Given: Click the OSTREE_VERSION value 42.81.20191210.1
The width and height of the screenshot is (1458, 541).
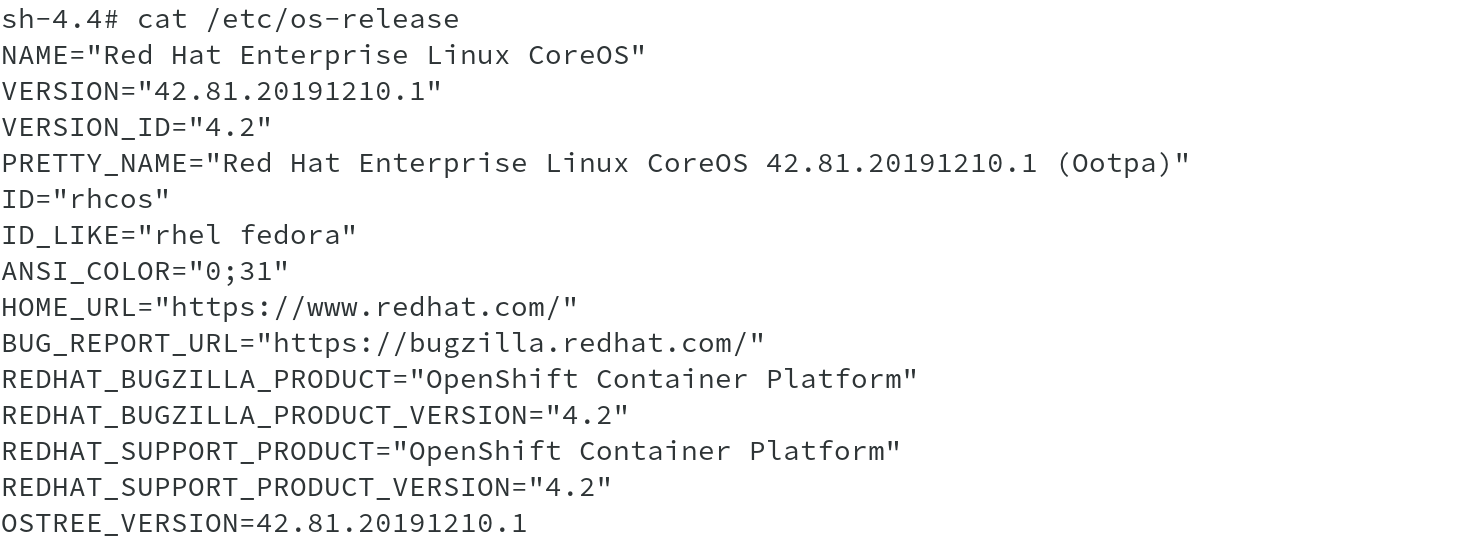Looking at the screenshot, I should tap(391, 523).
